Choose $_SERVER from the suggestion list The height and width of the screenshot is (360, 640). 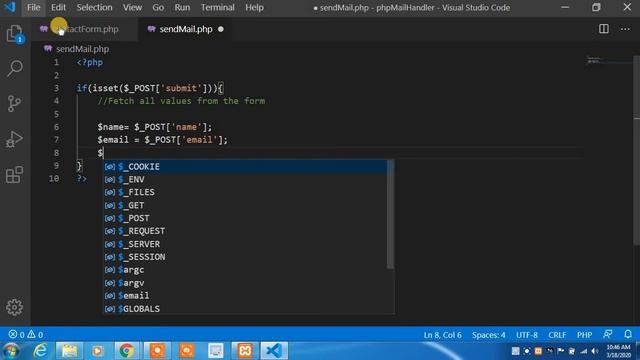click(x=245, y=244)
